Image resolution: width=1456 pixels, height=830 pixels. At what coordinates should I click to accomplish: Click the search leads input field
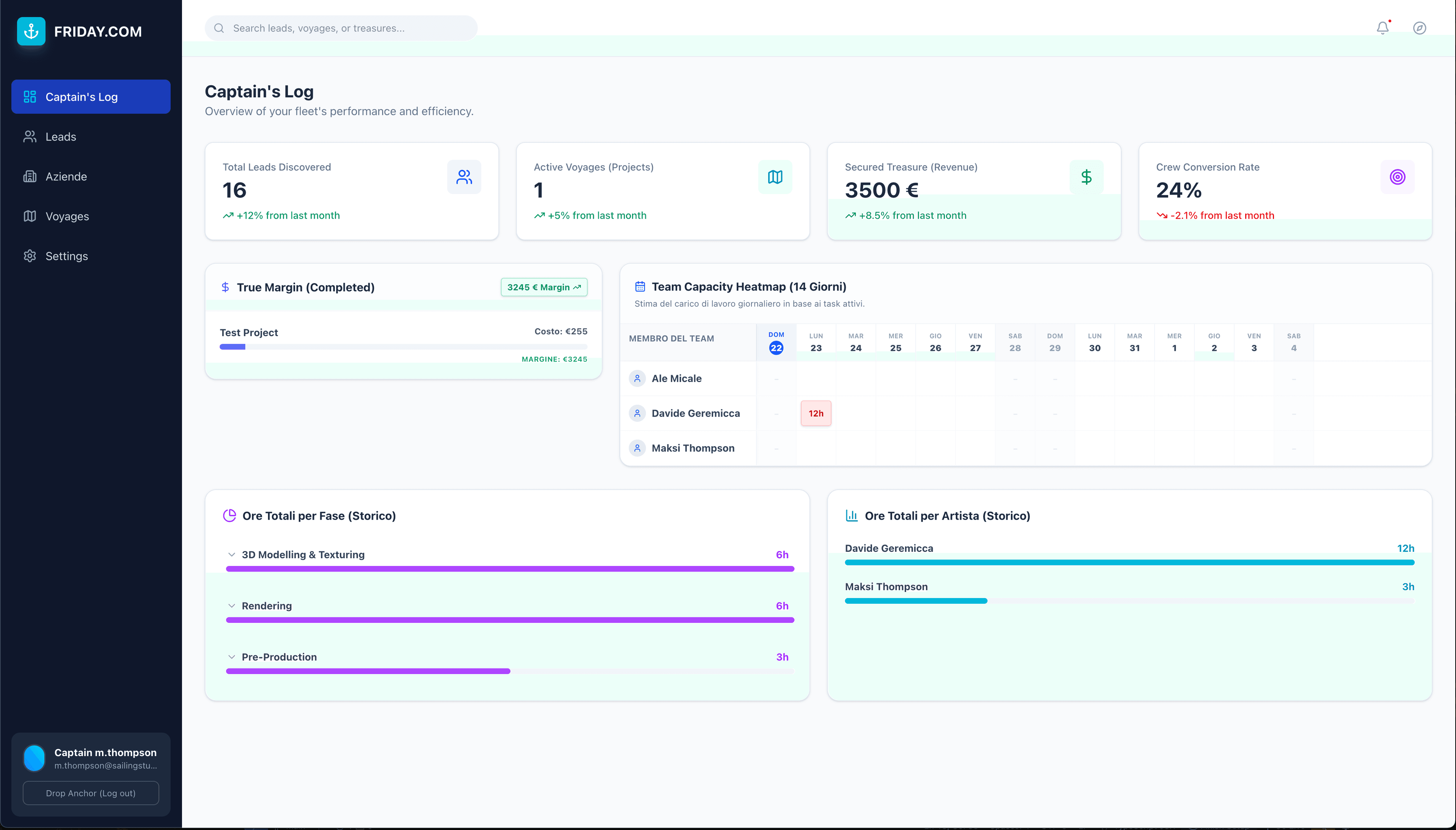[340, 27]
